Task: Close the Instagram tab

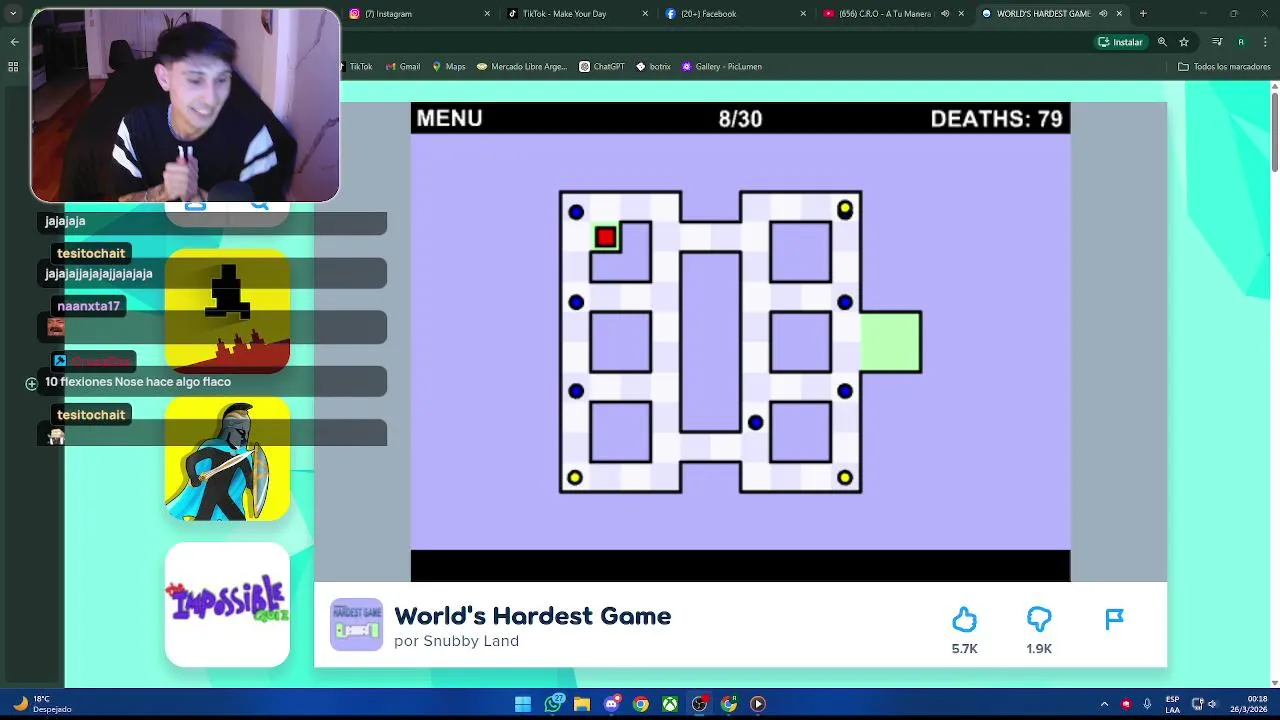Action: click(487, 14)
